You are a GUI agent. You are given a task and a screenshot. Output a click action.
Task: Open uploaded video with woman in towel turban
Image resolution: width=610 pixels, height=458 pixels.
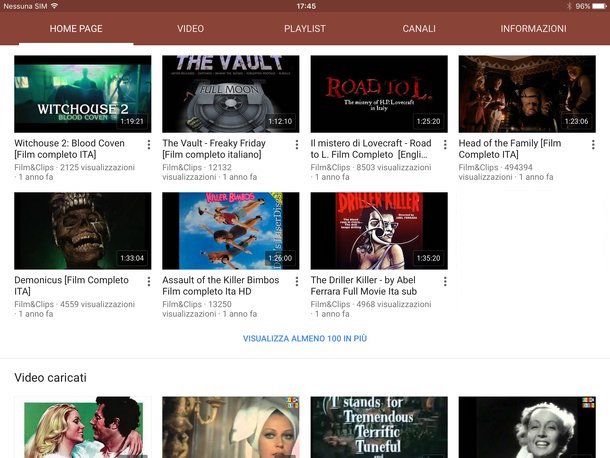(x=231, y=427)
